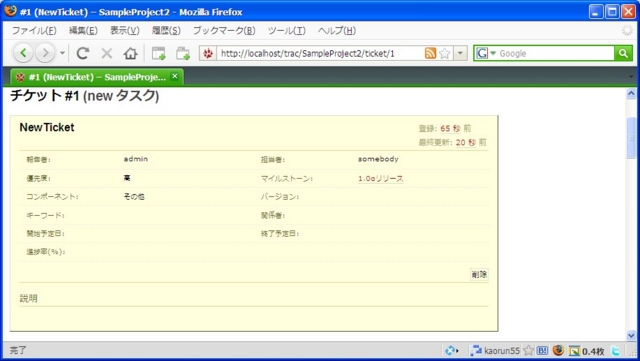Click the Firefox globe status bar icon
Image resolution: width=640 pixels, height=361 pixels.
click(x=558, y=350)
